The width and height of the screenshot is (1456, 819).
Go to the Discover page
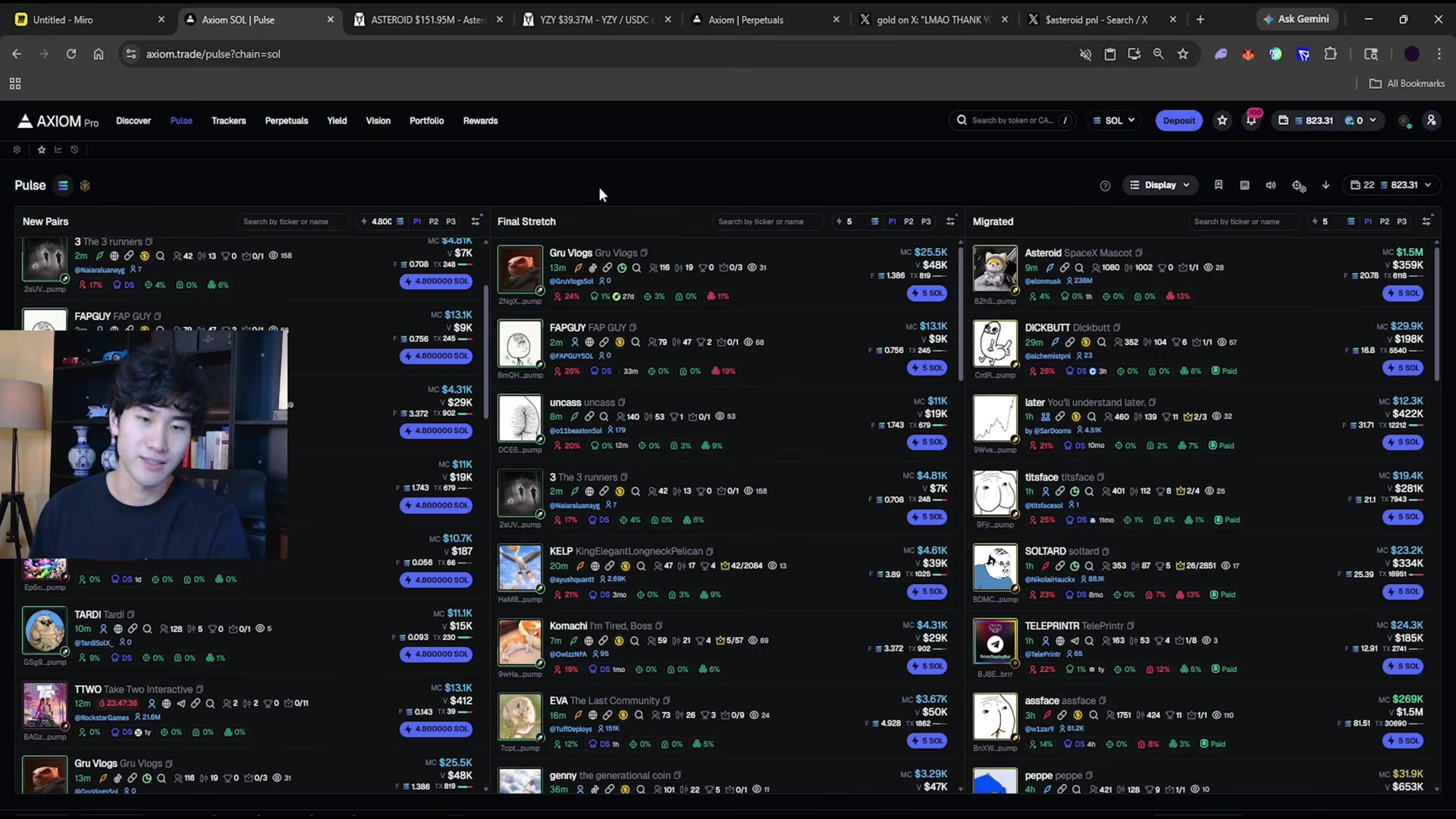point(133,121)
